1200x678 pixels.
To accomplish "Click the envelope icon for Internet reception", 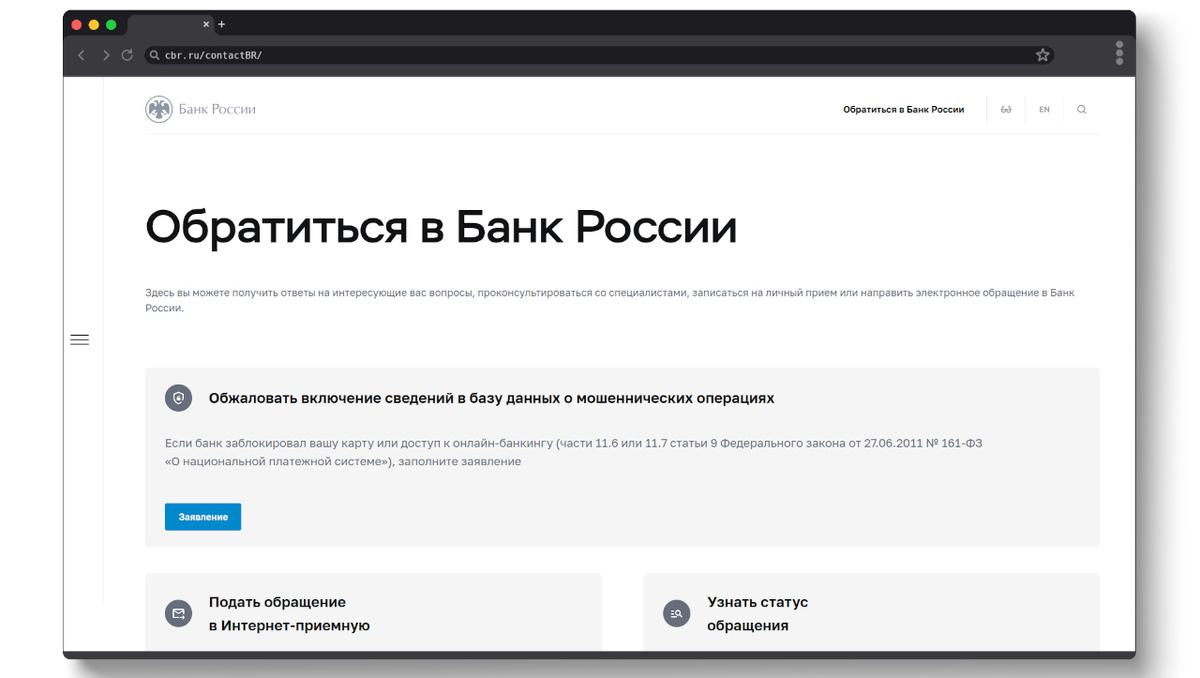I will coord(178,613).
